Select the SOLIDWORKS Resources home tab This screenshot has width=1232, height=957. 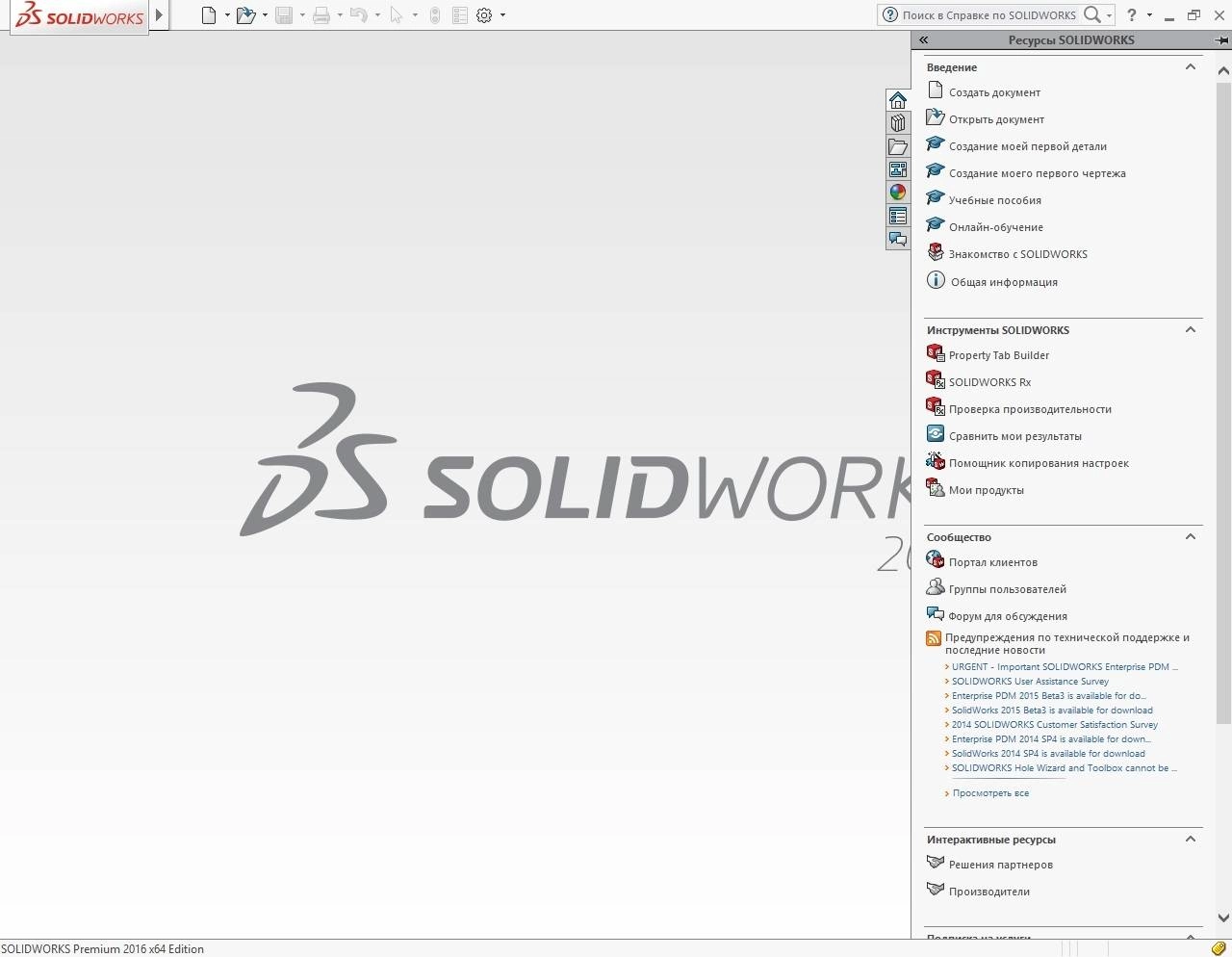click(x=898, y=100)
